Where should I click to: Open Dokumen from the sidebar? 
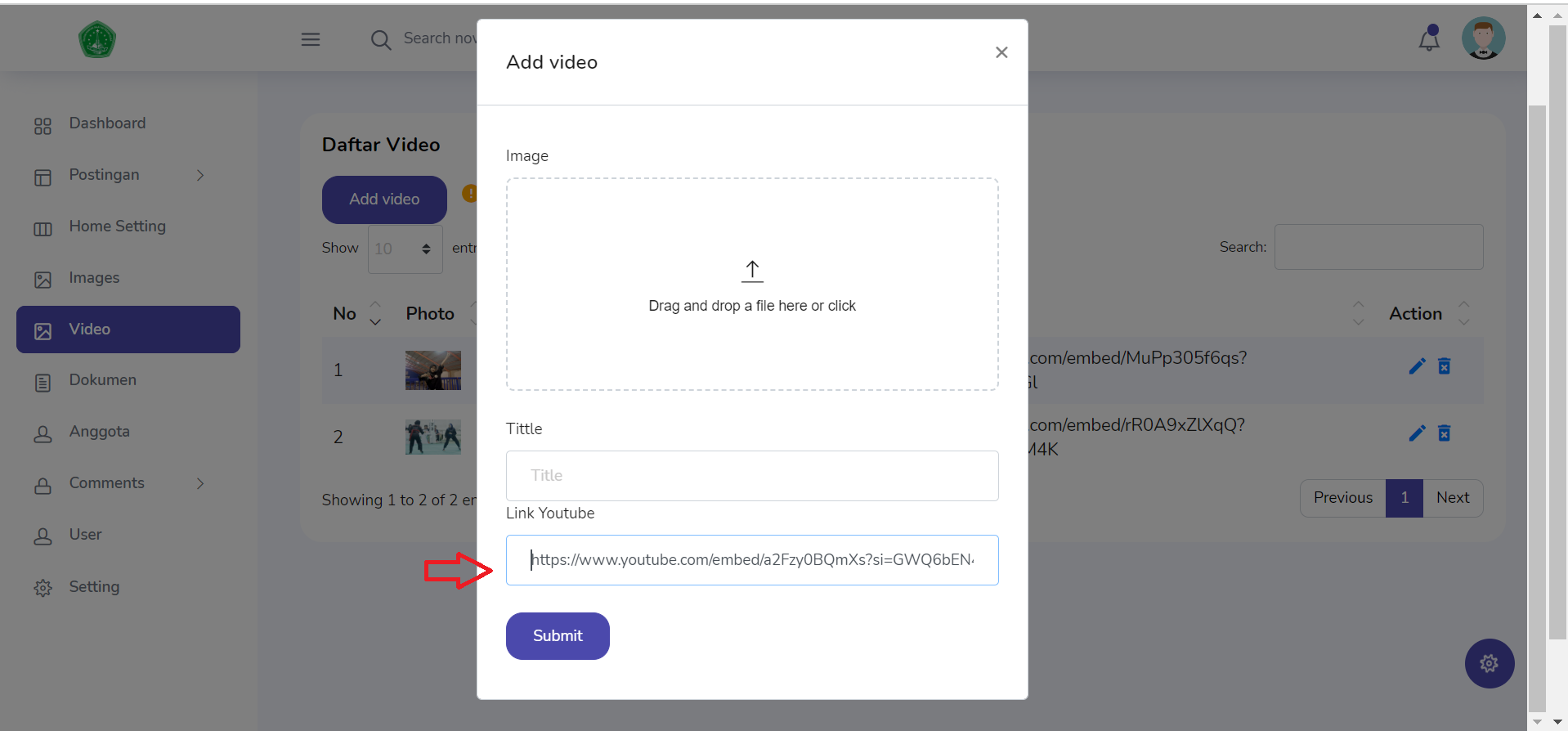(x=102, y=380)
